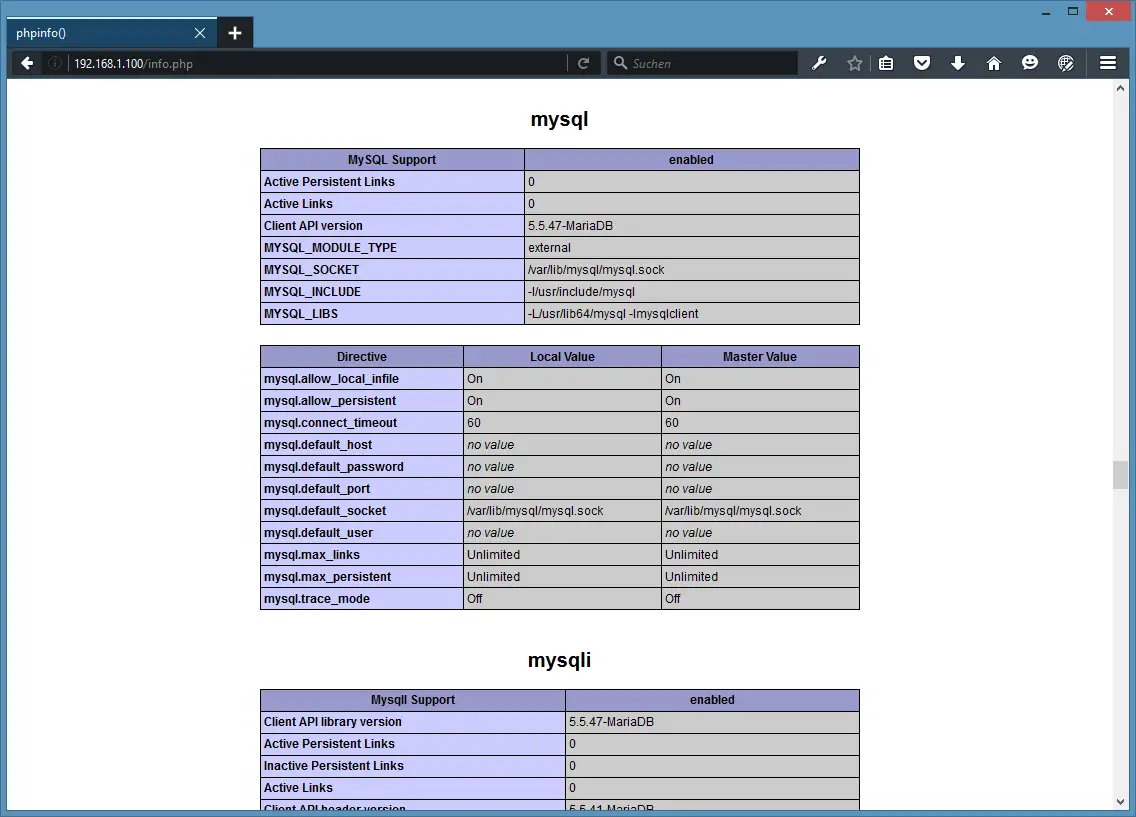
Task: Click the mysql.default_password directive
Action: point(334,467)
